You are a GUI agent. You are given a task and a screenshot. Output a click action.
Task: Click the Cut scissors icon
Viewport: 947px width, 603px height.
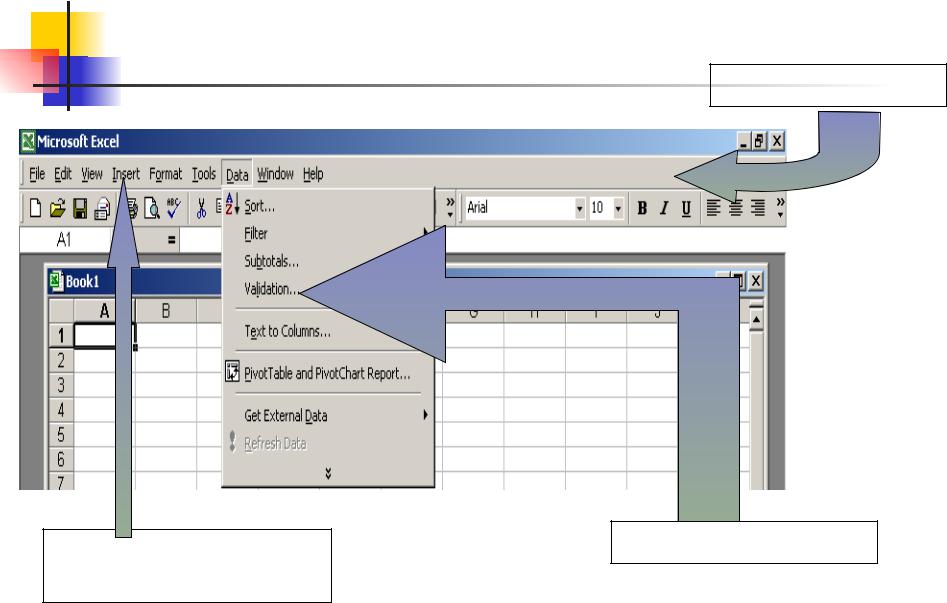click(201, 208)
